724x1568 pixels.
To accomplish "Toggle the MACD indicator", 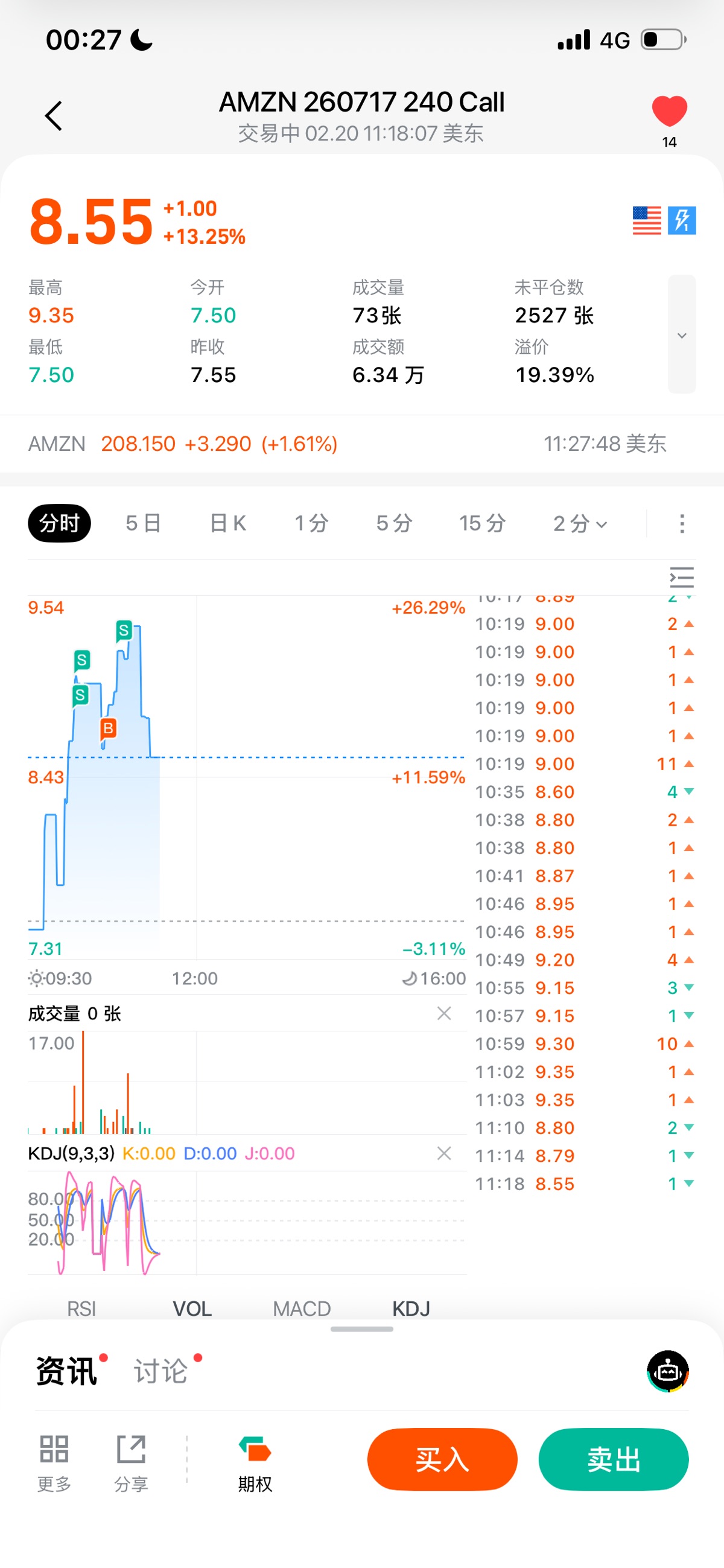I will 302,1308.
